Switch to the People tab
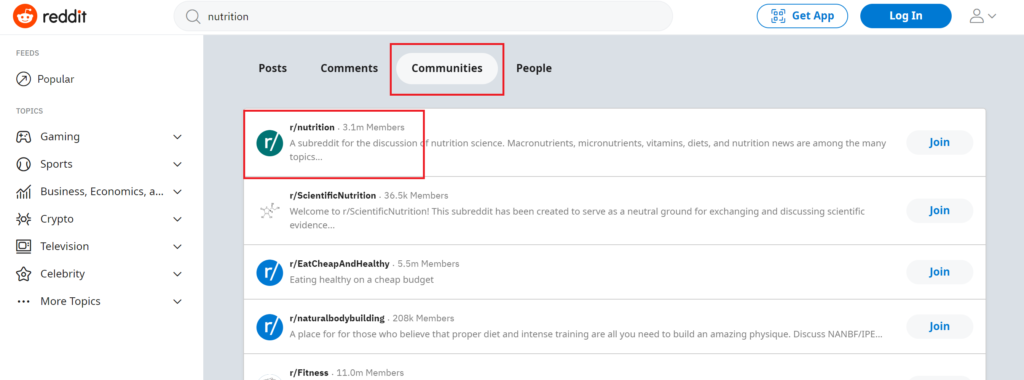Viewport: 1024px width, 380px height. tap(534, 68)
